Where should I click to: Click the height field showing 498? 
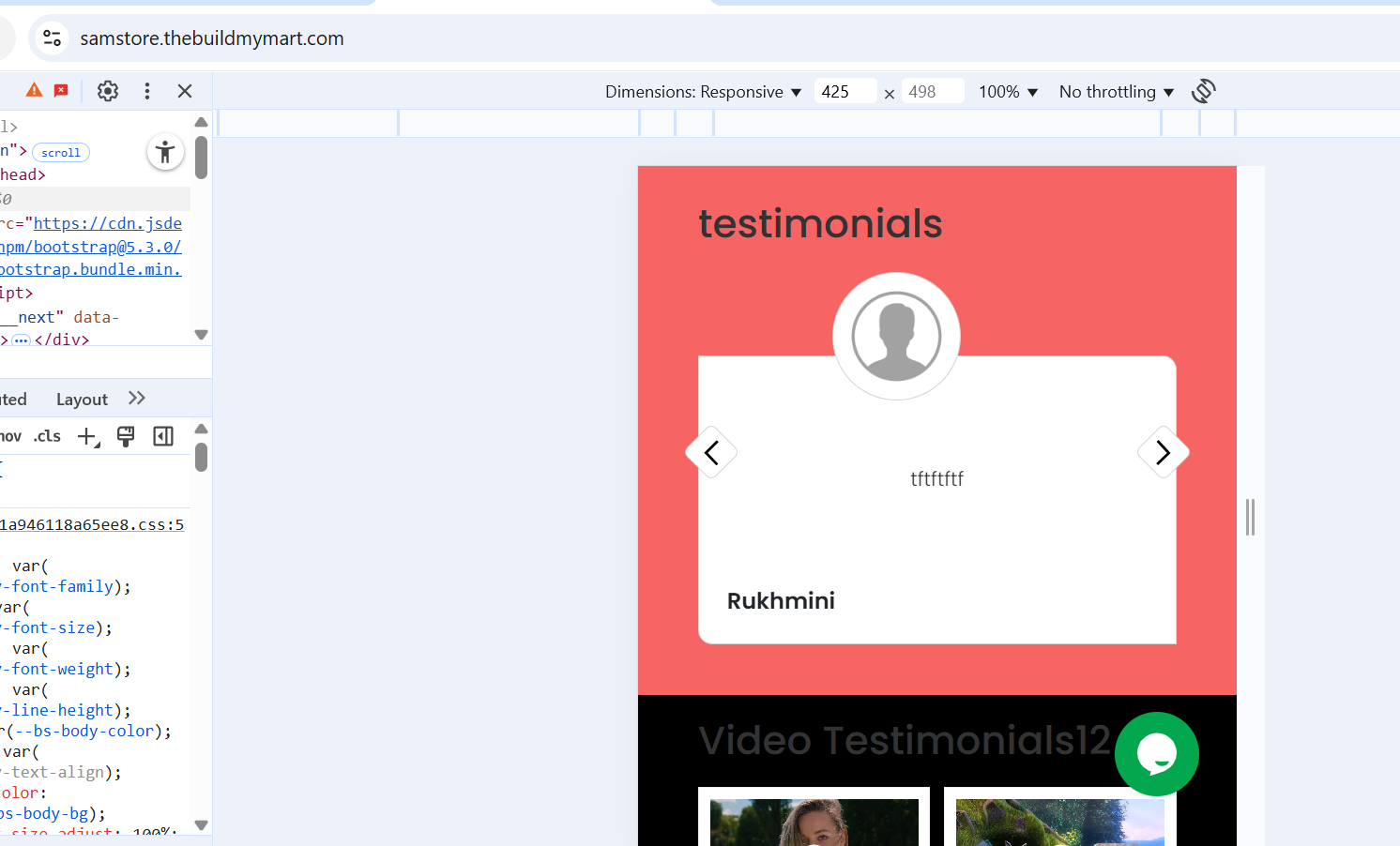(932, 91)
